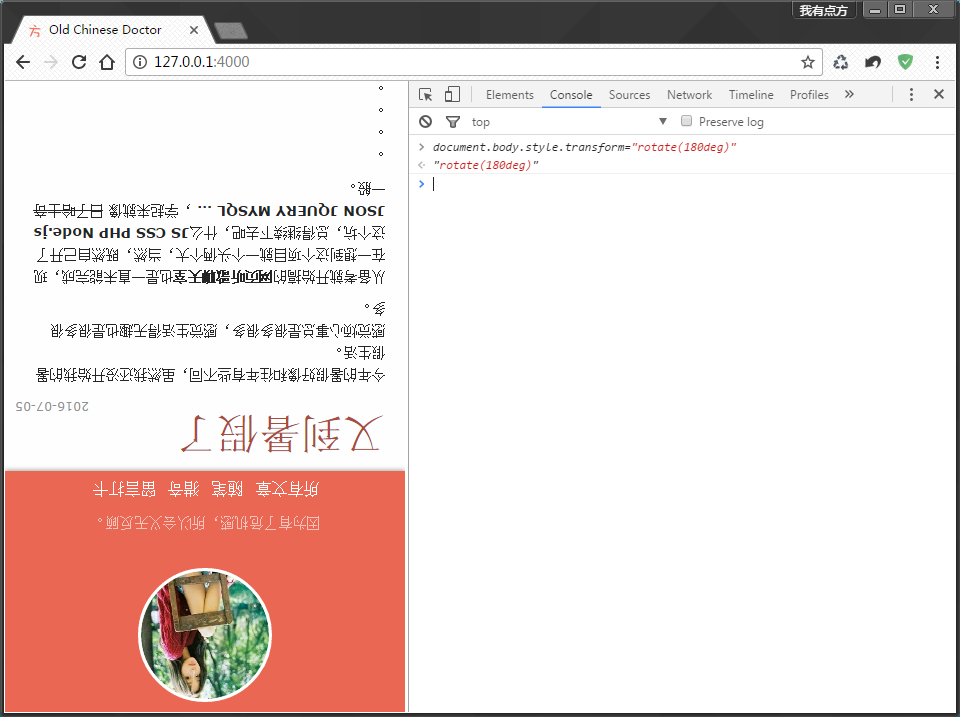Expand more DevTools tabs chevron
This screenshot has height=717, width=960.
(x=849, y=95)
